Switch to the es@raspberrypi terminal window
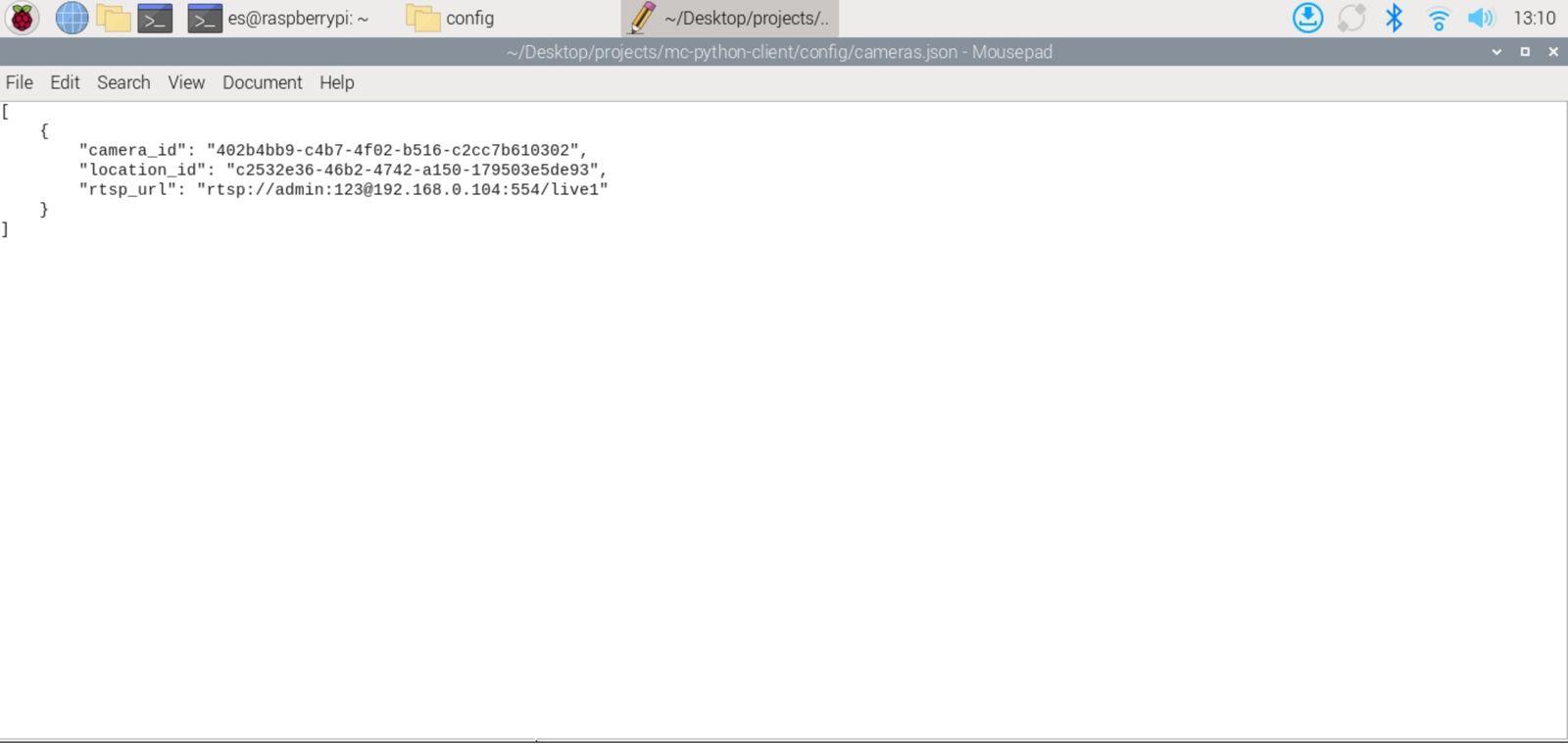1568x744 pixels. (279, 18)
